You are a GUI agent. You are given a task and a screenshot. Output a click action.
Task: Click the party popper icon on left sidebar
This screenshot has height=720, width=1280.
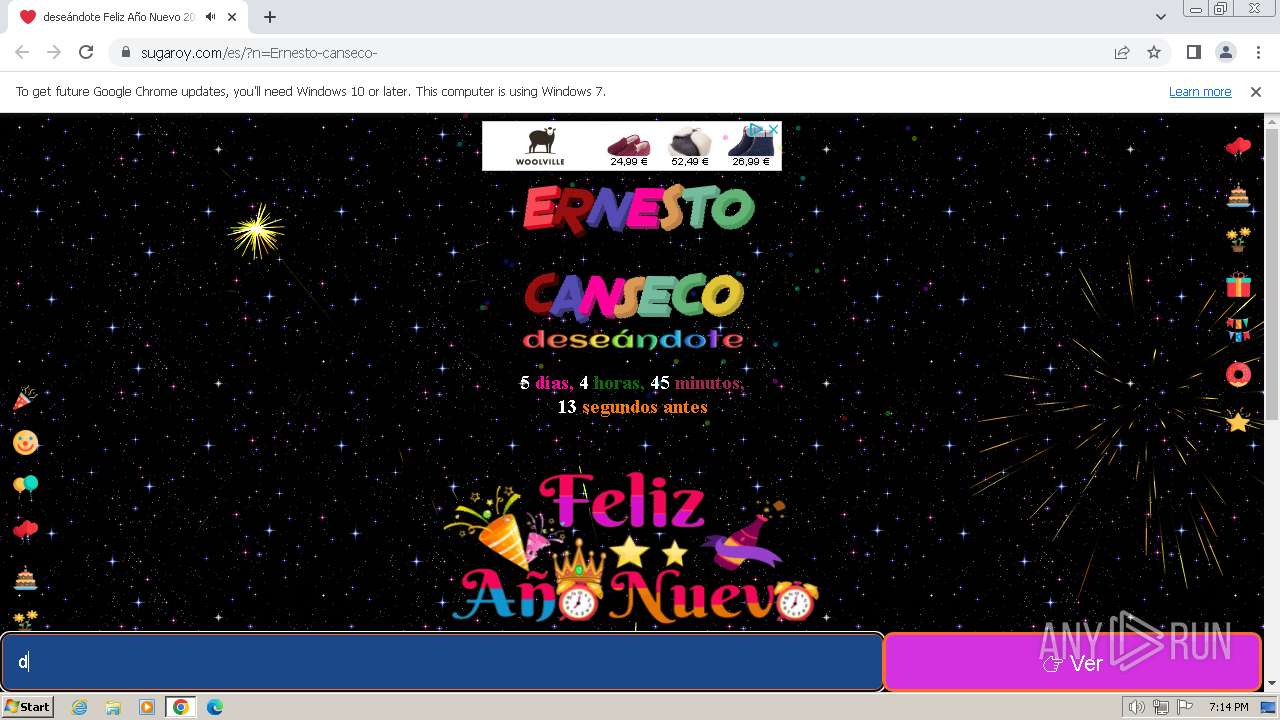tap(25, 399)
